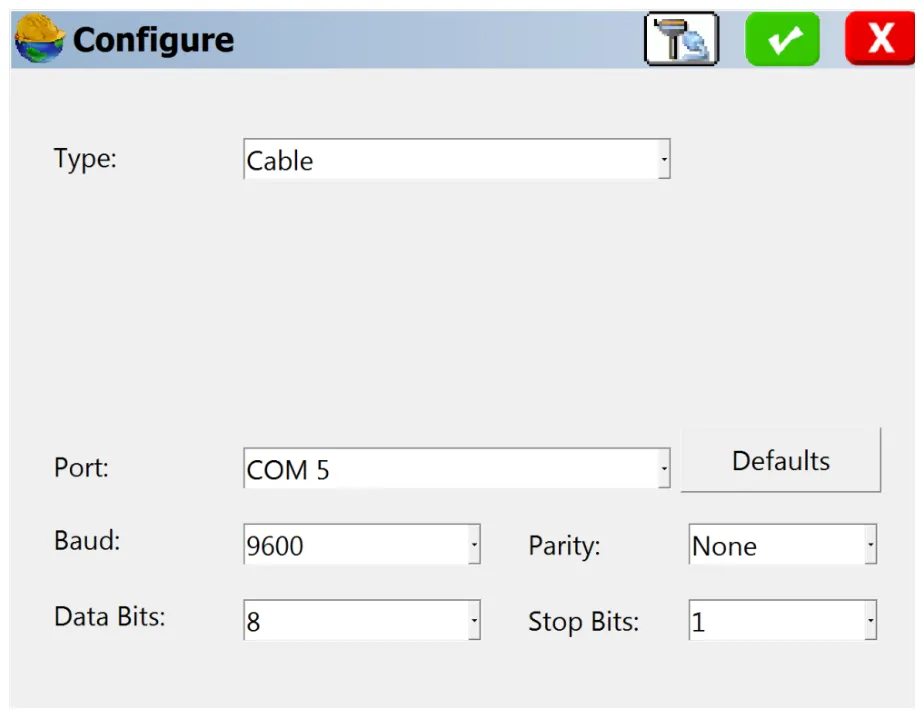923x717 pixels.
Task: Open the Baud dropdown showing 9600
Action: (362, 545)
